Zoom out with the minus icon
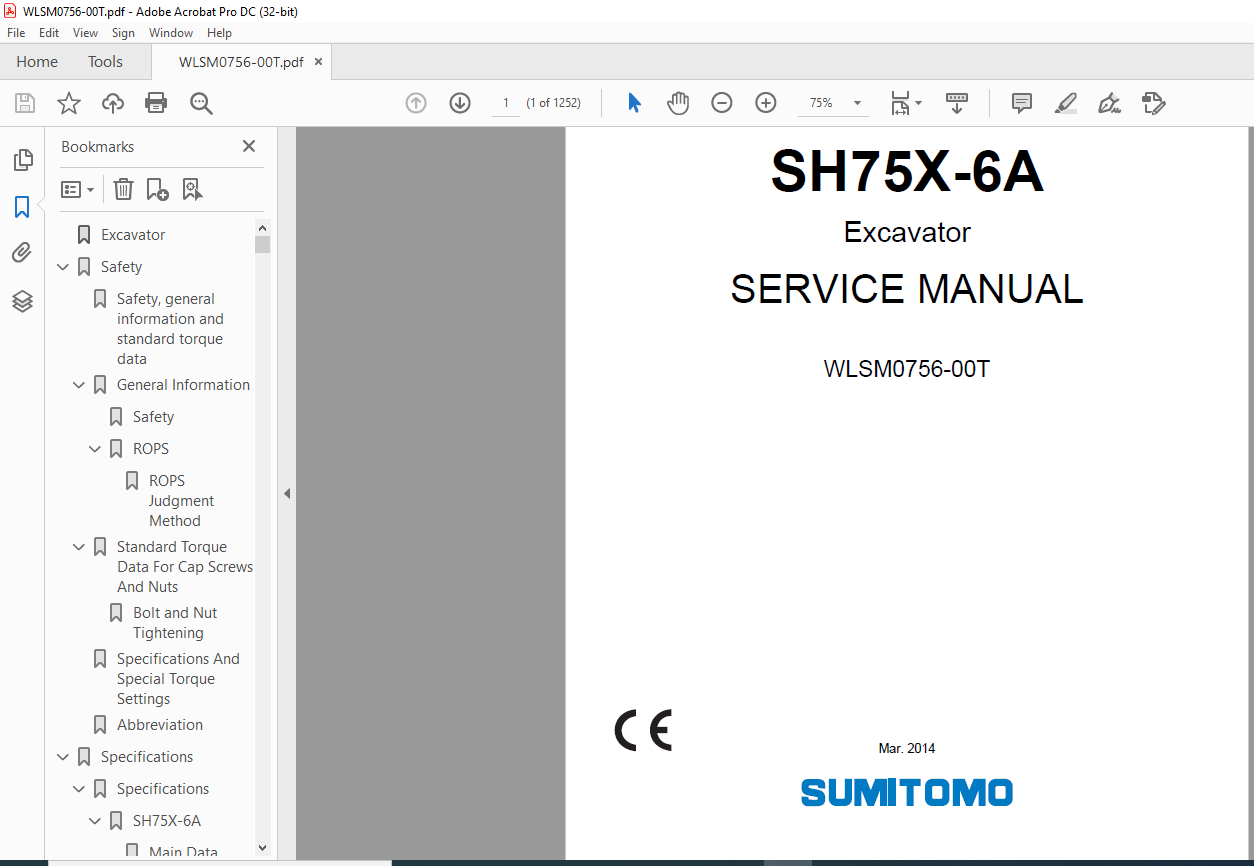Screen dimensions: 1254x866 click(x=722, y=103)
